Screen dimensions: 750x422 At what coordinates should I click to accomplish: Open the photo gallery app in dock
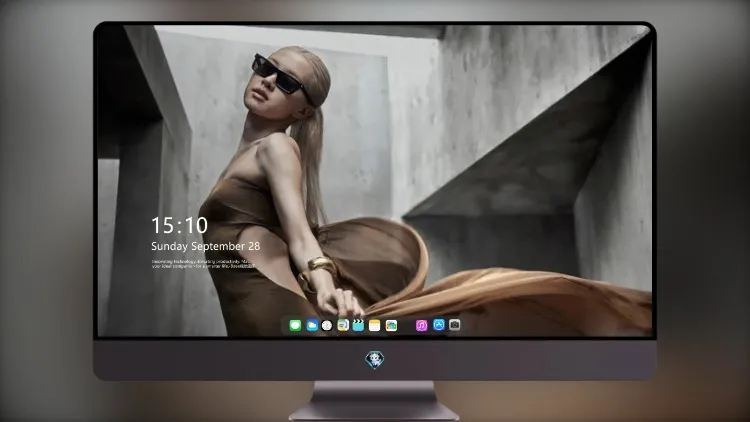(x=391, y=326)
